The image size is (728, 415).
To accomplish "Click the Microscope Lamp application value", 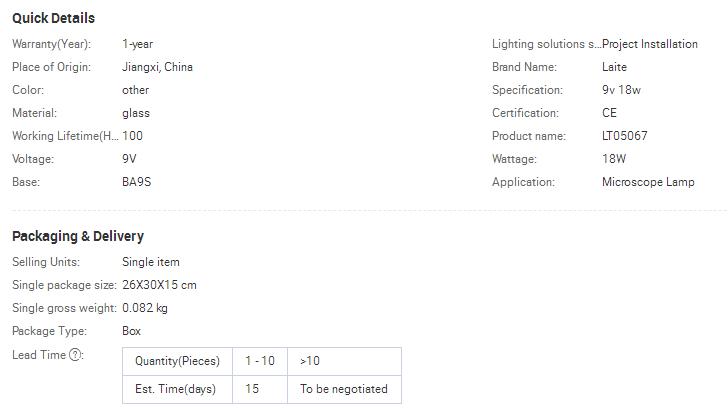I will [x=648, y=182].
